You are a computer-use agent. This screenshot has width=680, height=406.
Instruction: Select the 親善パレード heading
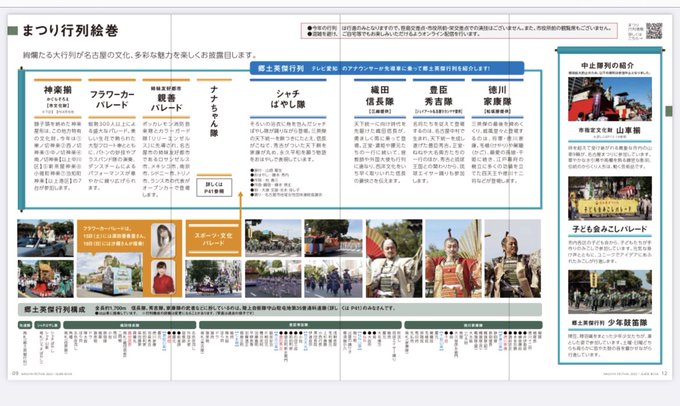[x=166, y=103]
